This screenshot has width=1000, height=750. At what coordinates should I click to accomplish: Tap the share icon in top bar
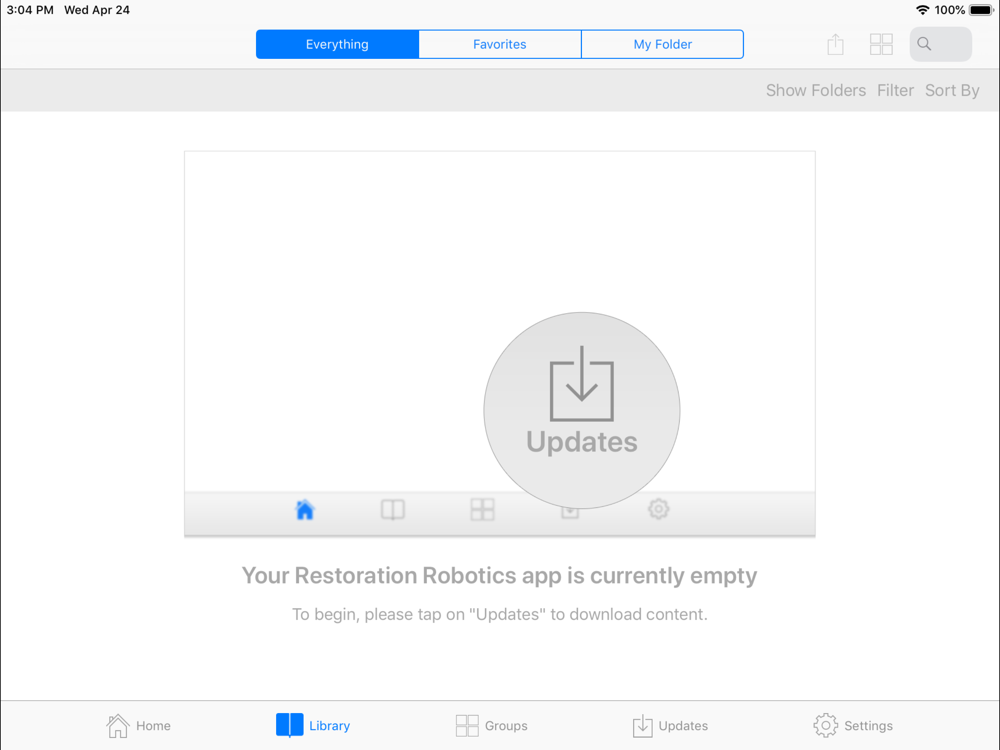click(x=835, y=44)
